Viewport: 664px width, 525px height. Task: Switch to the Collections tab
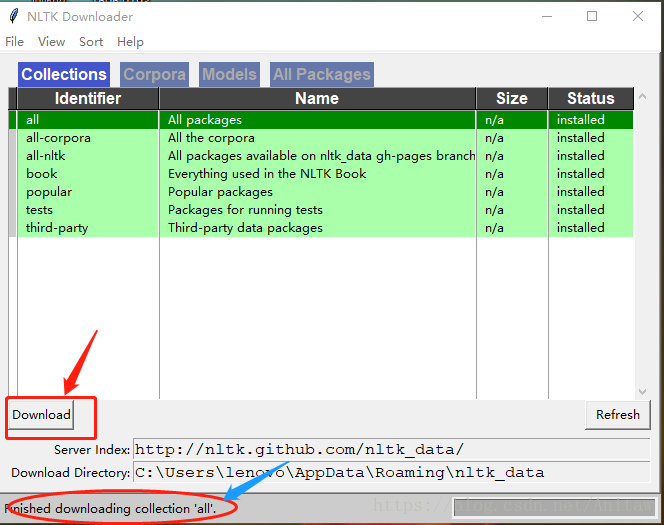[x=64, y=75]
